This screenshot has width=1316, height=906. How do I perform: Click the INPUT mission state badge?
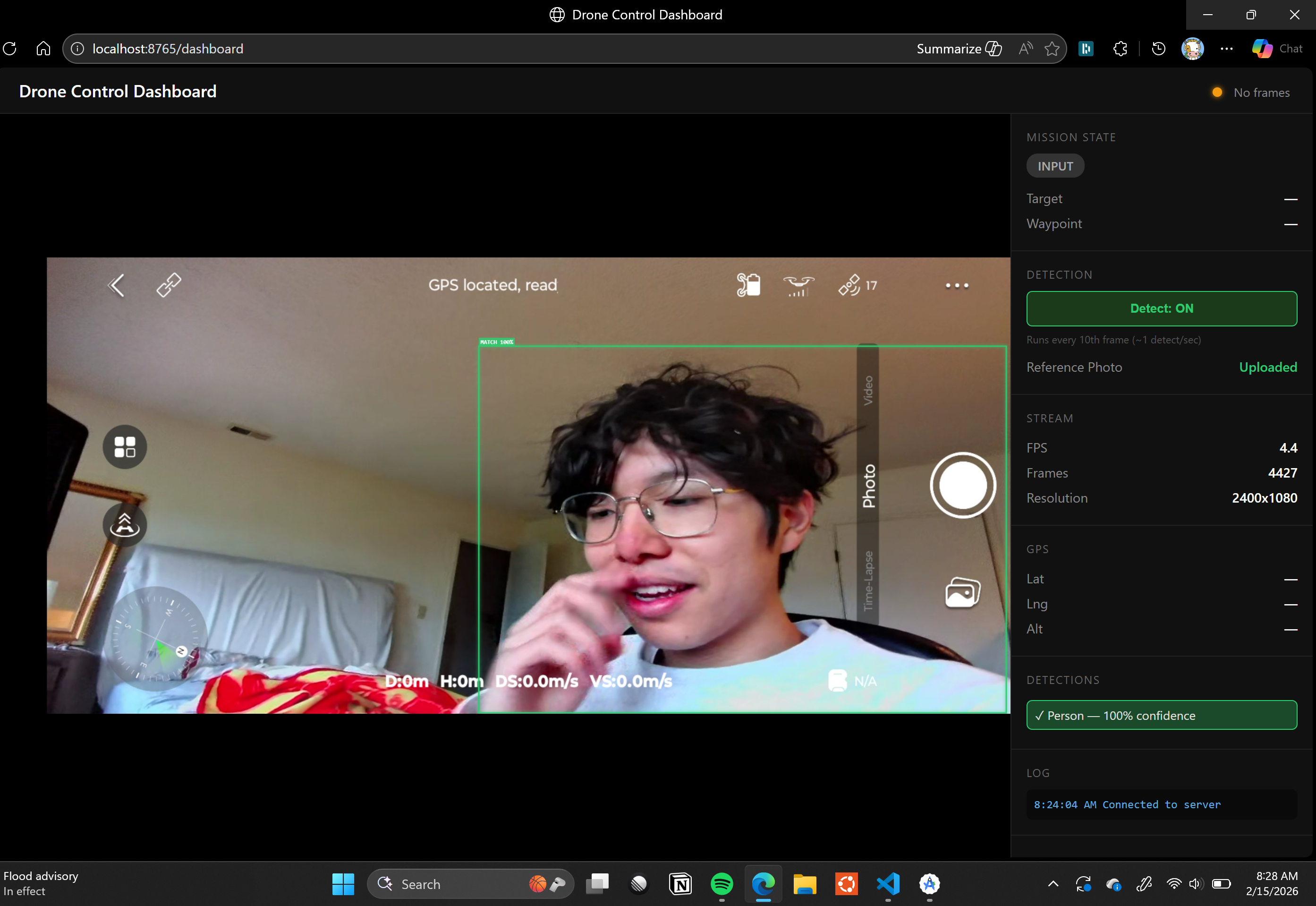click(x=1055, y=166)
